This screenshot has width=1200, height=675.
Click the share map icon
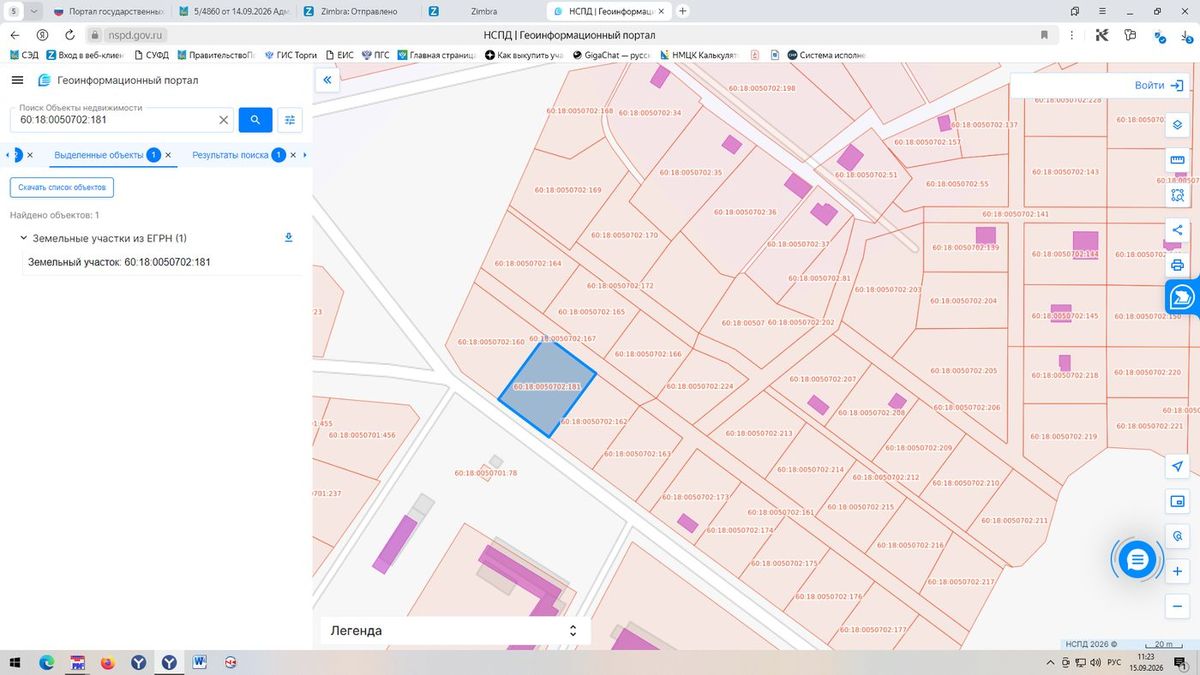pos(1177,231)
